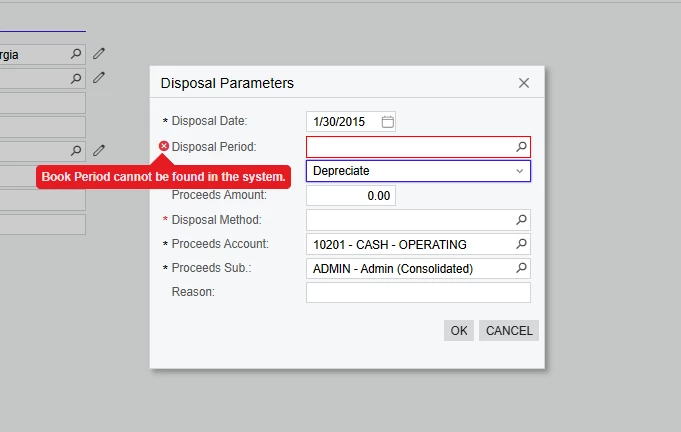
Task: Click into the Reason text field
Action: pos(418,292)
